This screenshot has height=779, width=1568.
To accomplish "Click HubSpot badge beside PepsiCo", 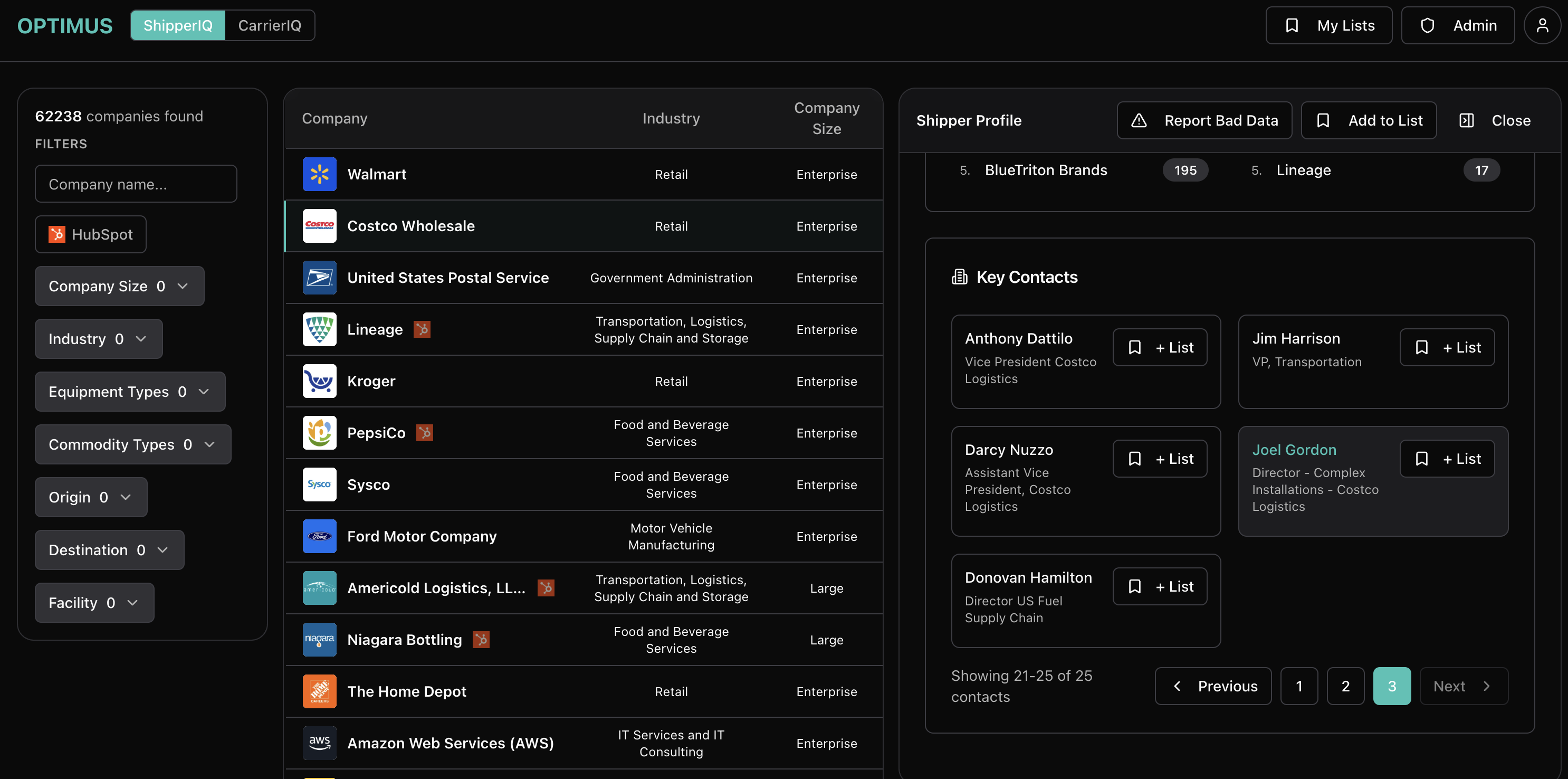I will [424, 433].
